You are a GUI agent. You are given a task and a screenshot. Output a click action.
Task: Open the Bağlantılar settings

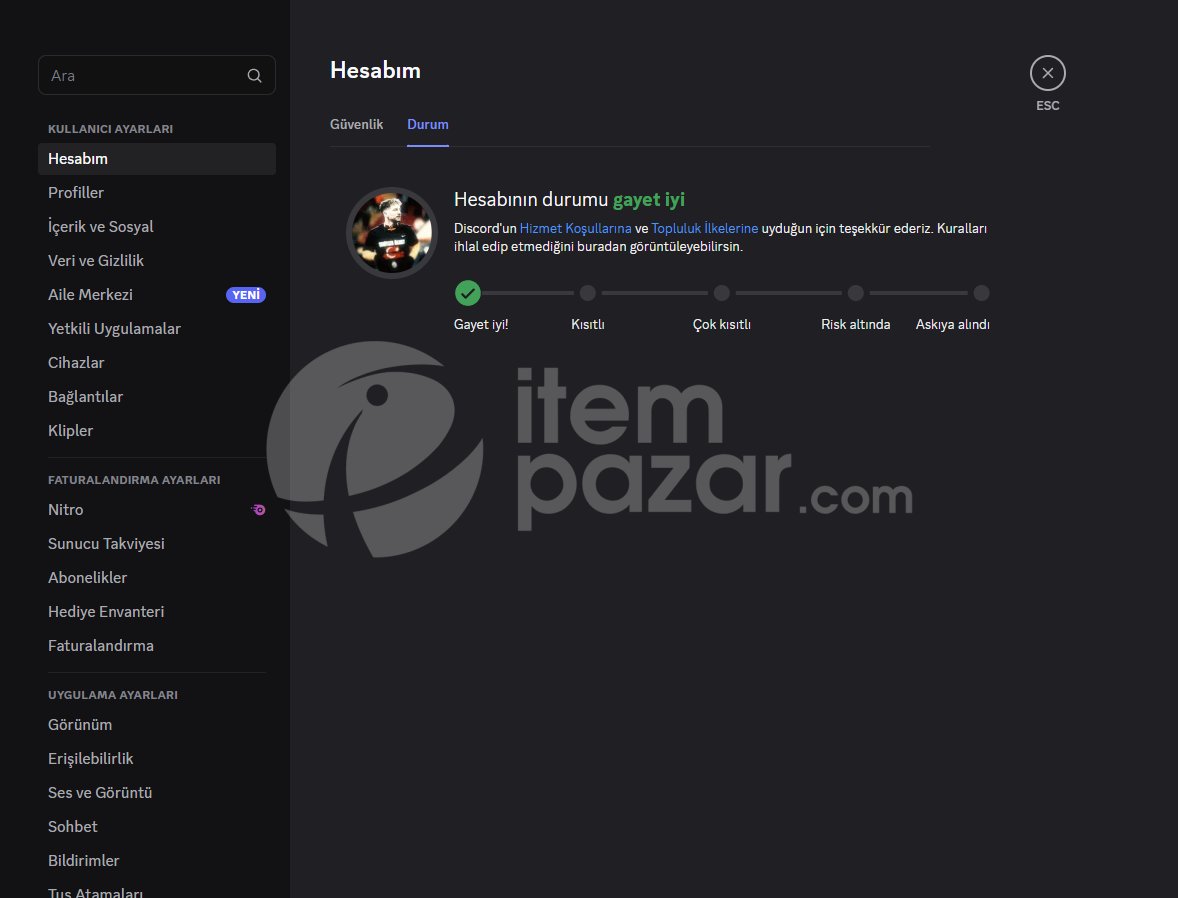(x=157, y=397)
